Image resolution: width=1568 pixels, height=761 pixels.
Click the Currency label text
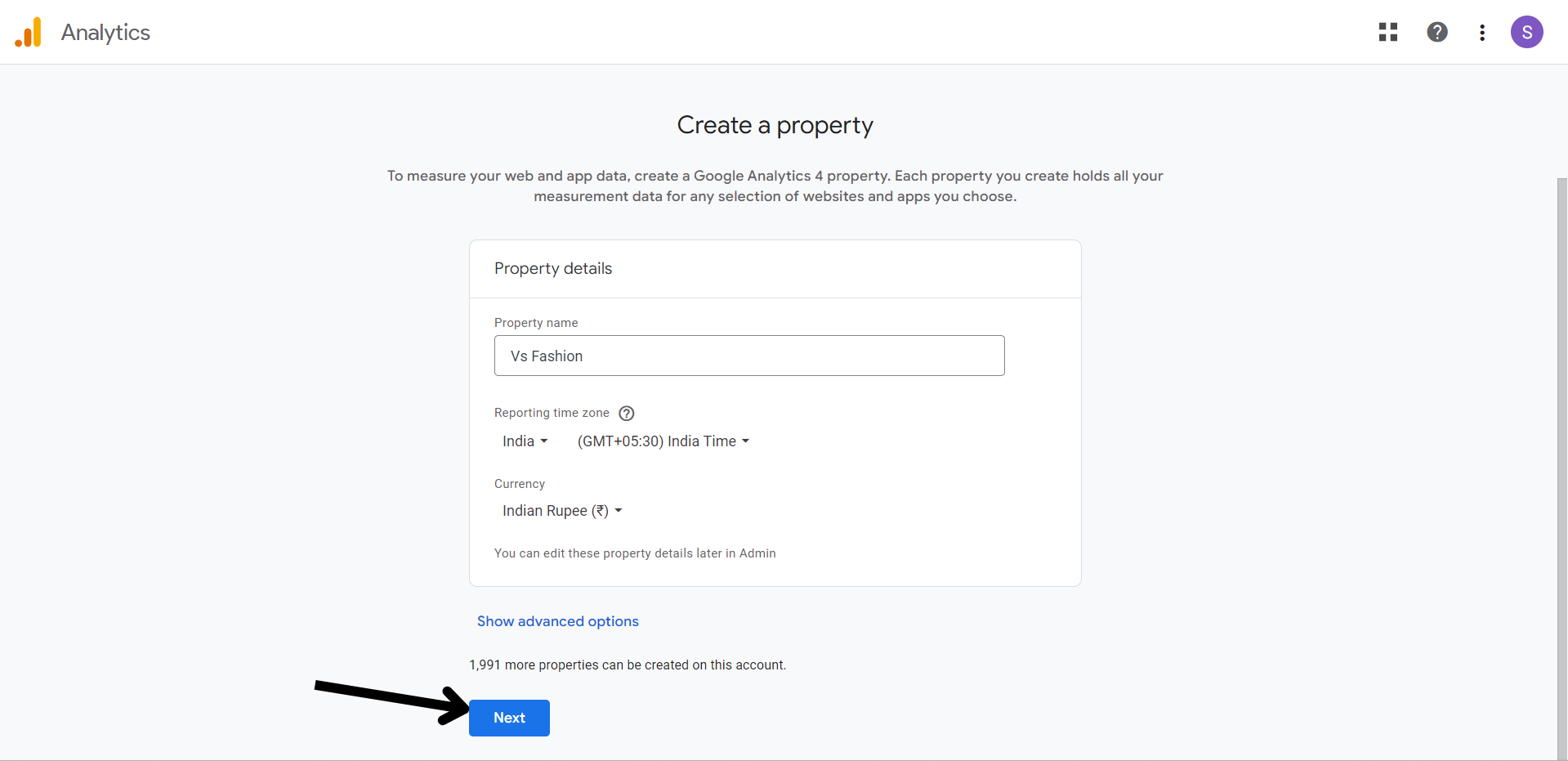pos(520,484)
